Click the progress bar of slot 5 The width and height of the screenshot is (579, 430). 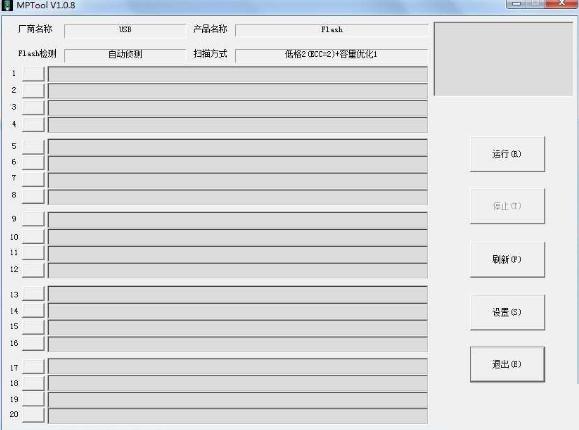238,147
